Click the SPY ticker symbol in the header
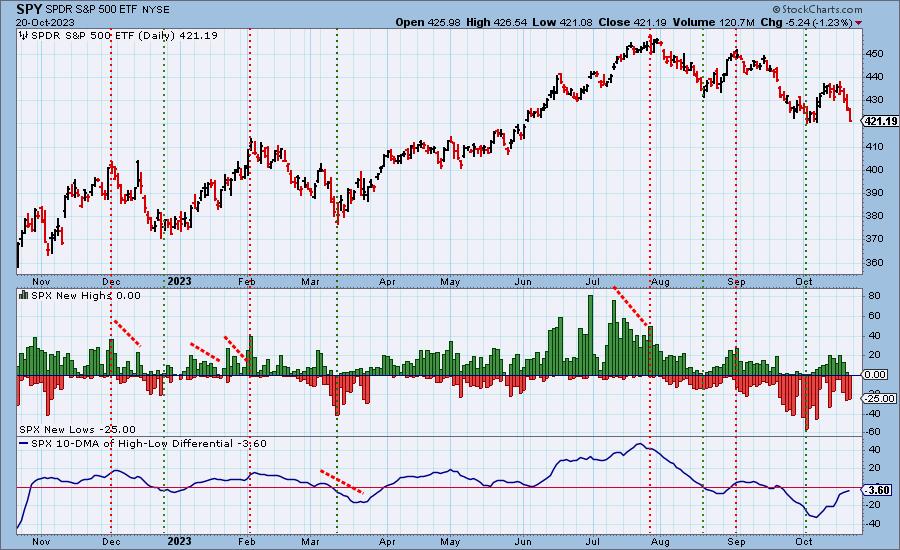900x550 pixels. [x=29, y=10]
